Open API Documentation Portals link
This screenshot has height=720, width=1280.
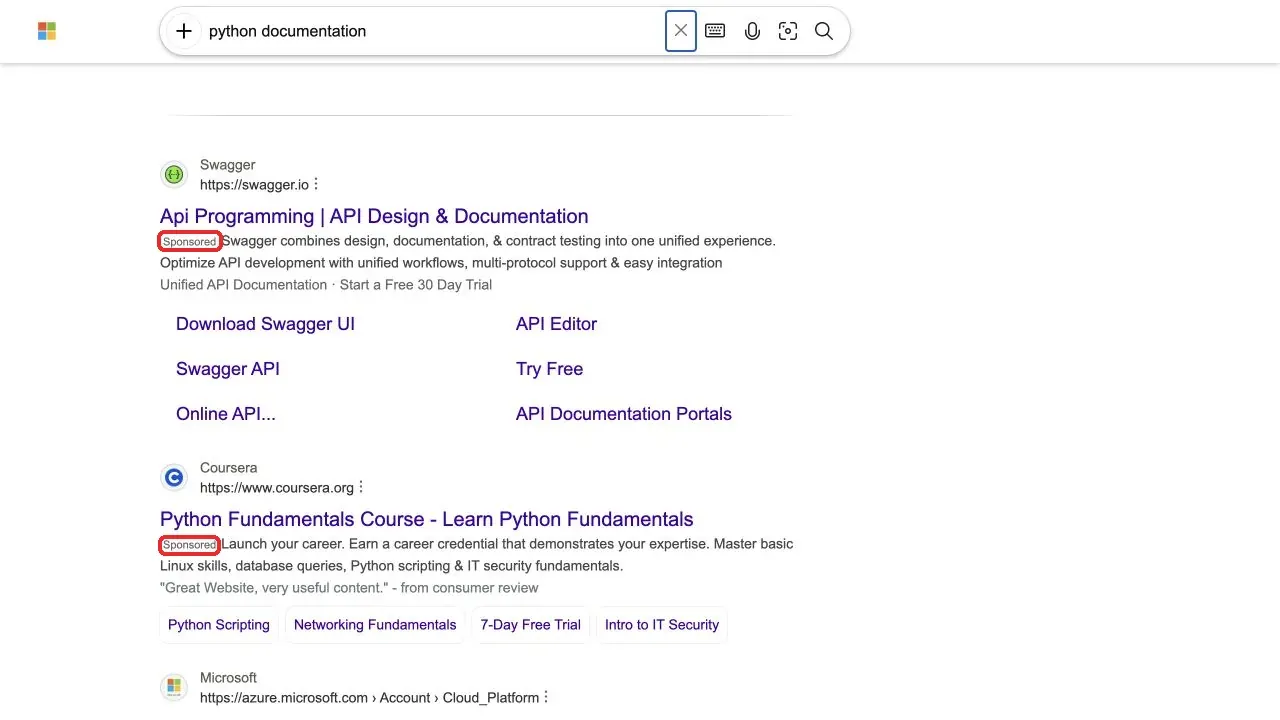tap(624, 414)
